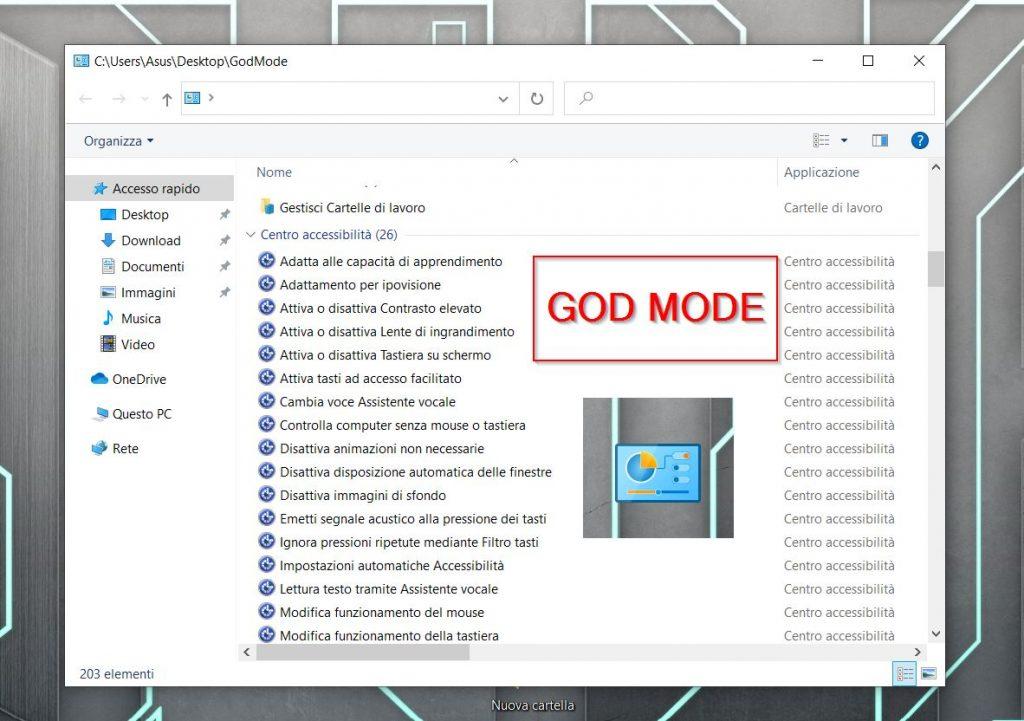Sort items by the Nome column header
This screenshot has width=1024, height=721.
(x=273, y=171)
